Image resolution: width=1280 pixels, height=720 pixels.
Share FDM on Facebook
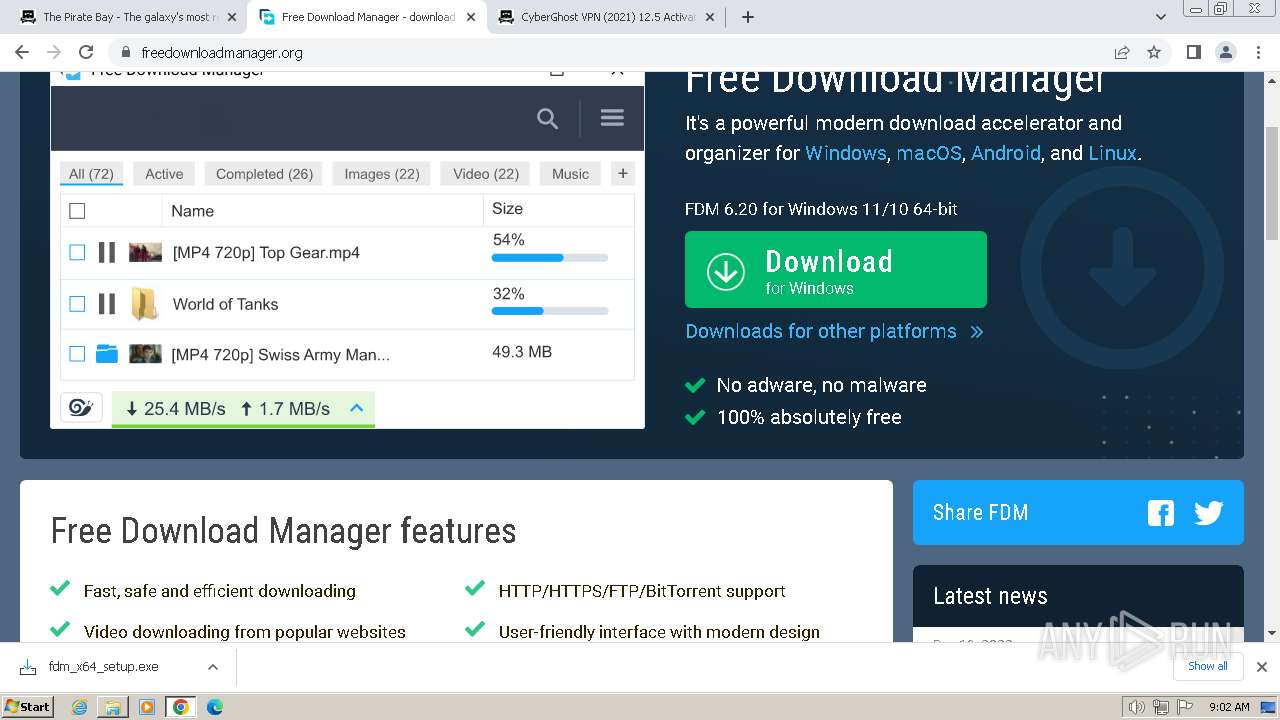1160,513
